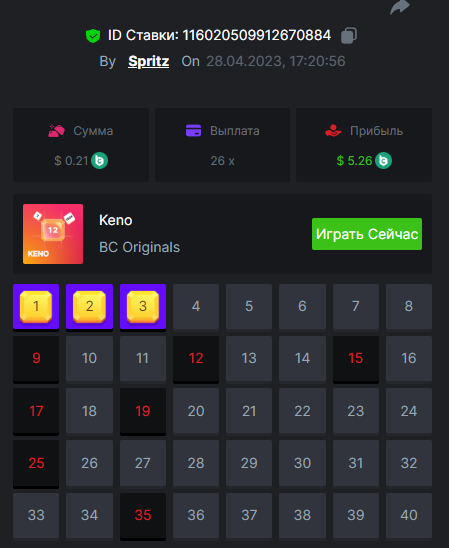The width and height of the screenshot is (449, 548).
Task: Click the purple card icon beside Выплата
Action: (x=194, y=131)
